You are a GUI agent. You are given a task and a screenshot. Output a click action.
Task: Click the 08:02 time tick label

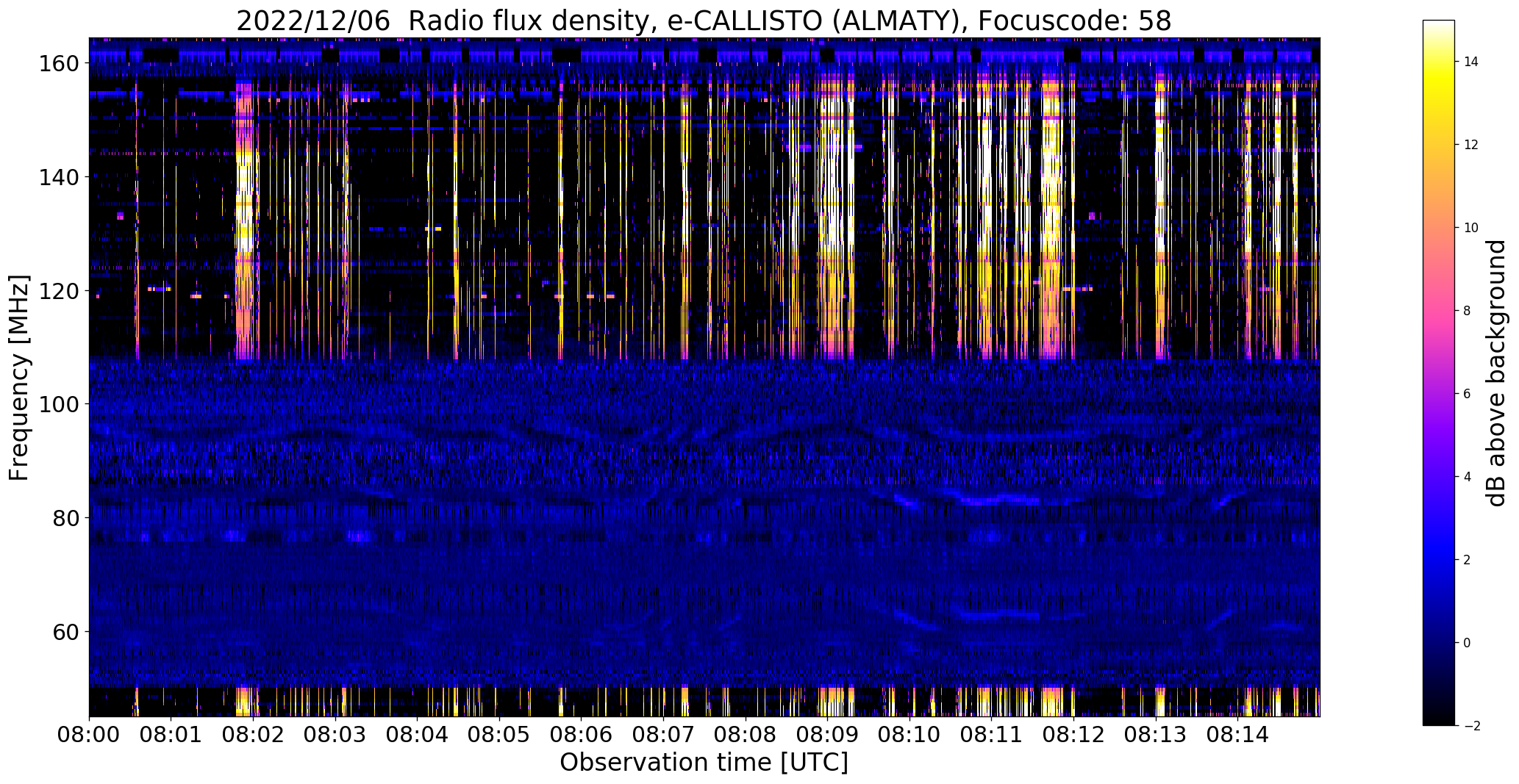click(253, 734)
